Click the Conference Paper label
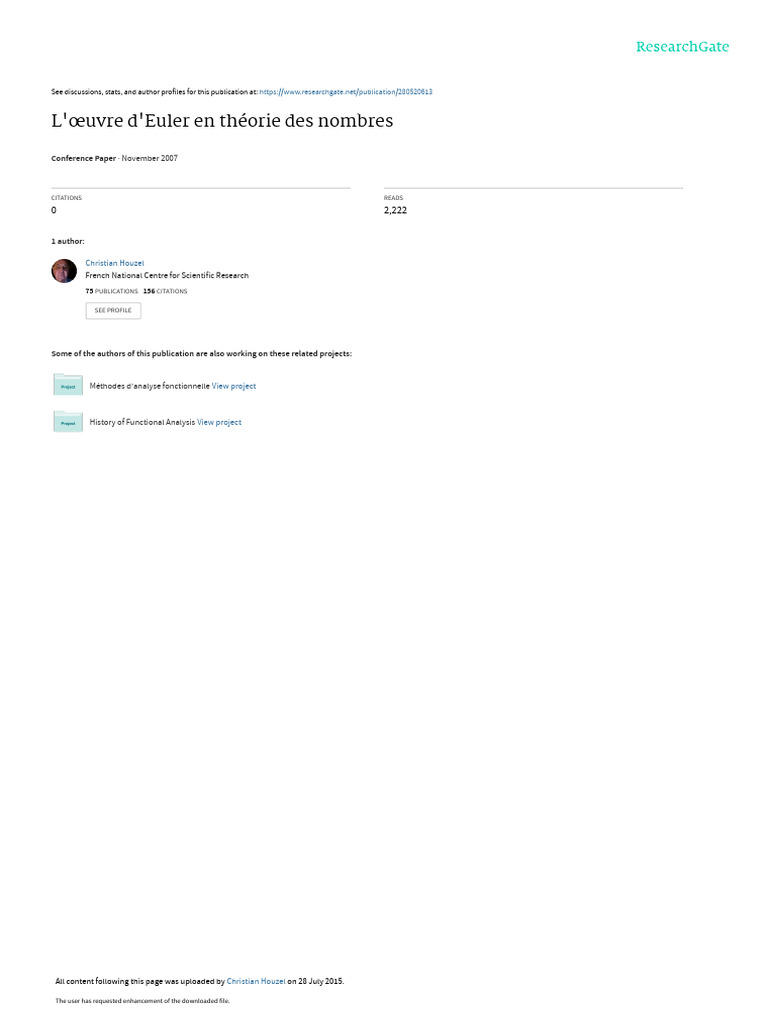The width and height of the screenshot is (768, 1024). (x=84, y=158)
